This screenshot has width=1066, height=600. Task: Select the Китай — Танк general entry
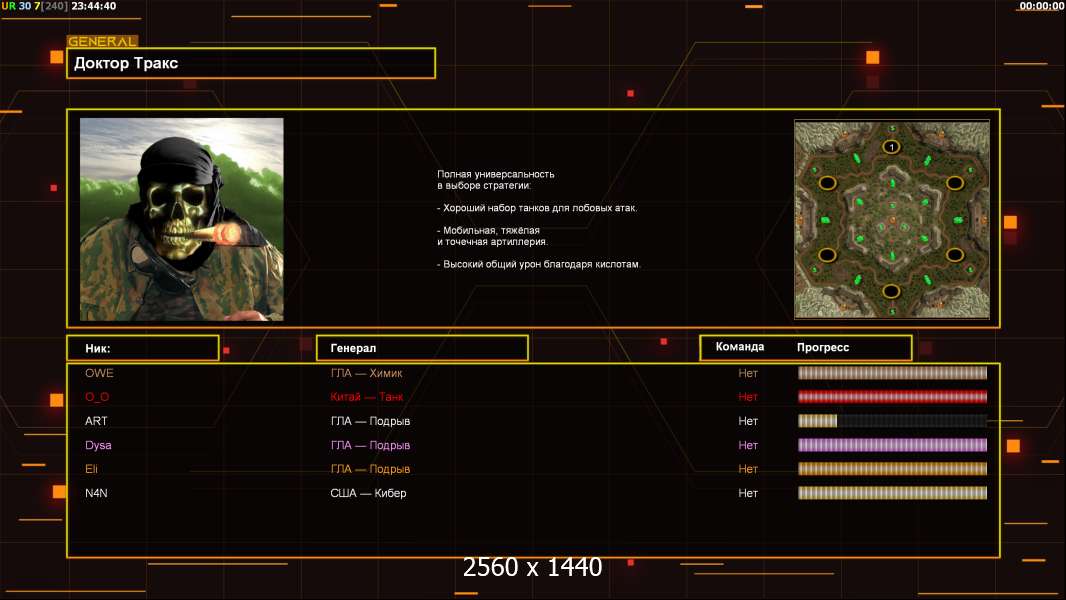pyautogui.click(x=367, y=397)
